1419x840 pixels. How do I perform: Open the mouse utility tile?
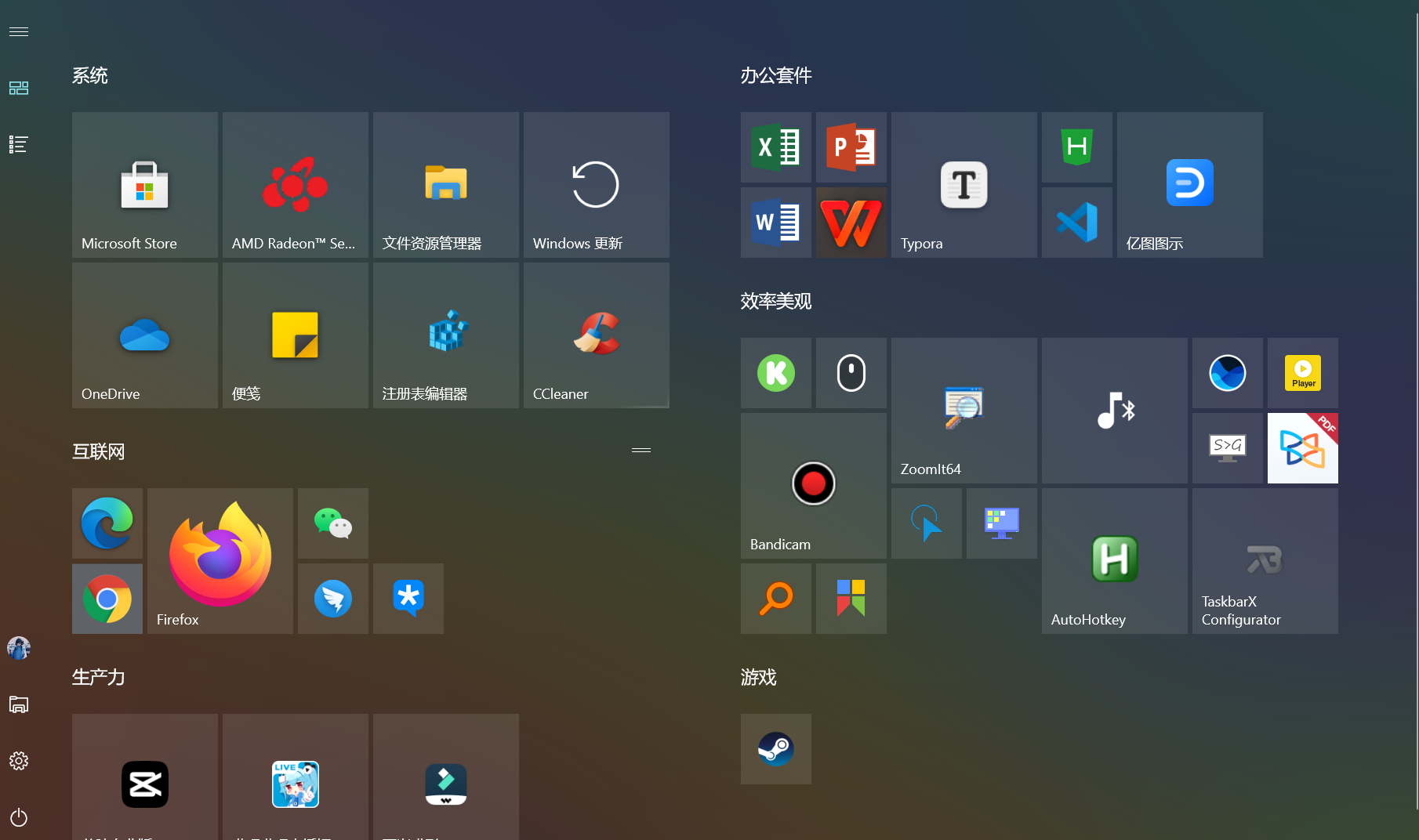(851, 373)
